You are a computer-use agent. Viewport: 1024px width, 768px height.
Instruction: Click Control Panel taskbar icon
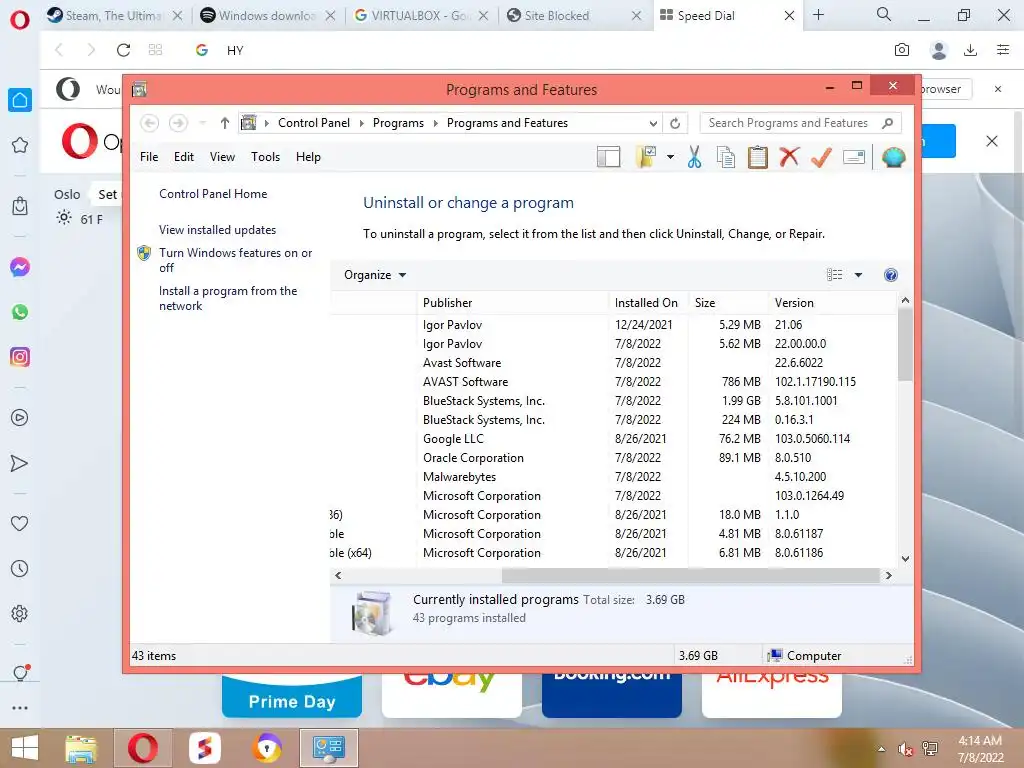tap(328, 748)
